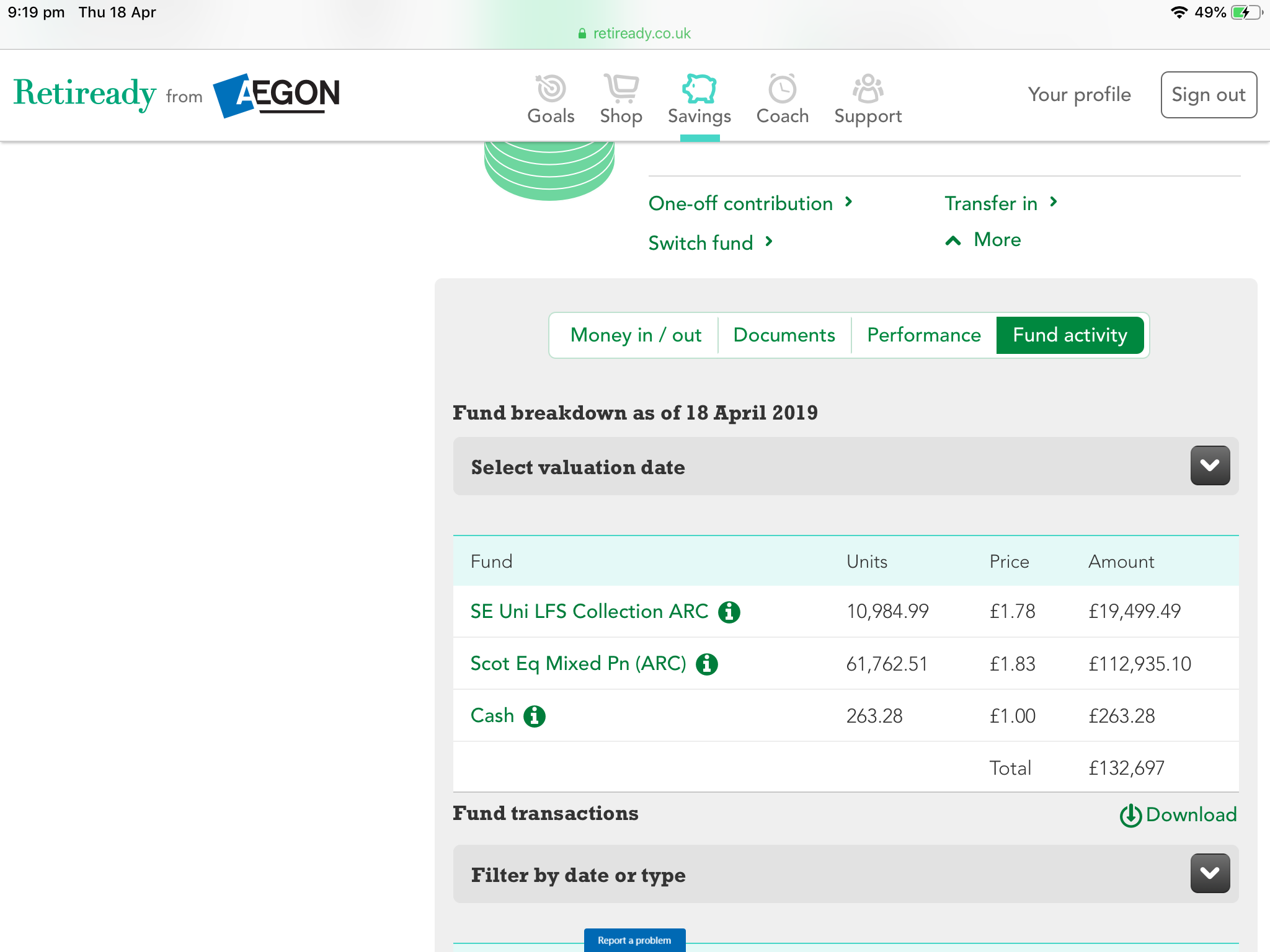The height and width of the screenshot is (952, 1270).
Task: Click the Switch fund link
Action: coord(701,243)
